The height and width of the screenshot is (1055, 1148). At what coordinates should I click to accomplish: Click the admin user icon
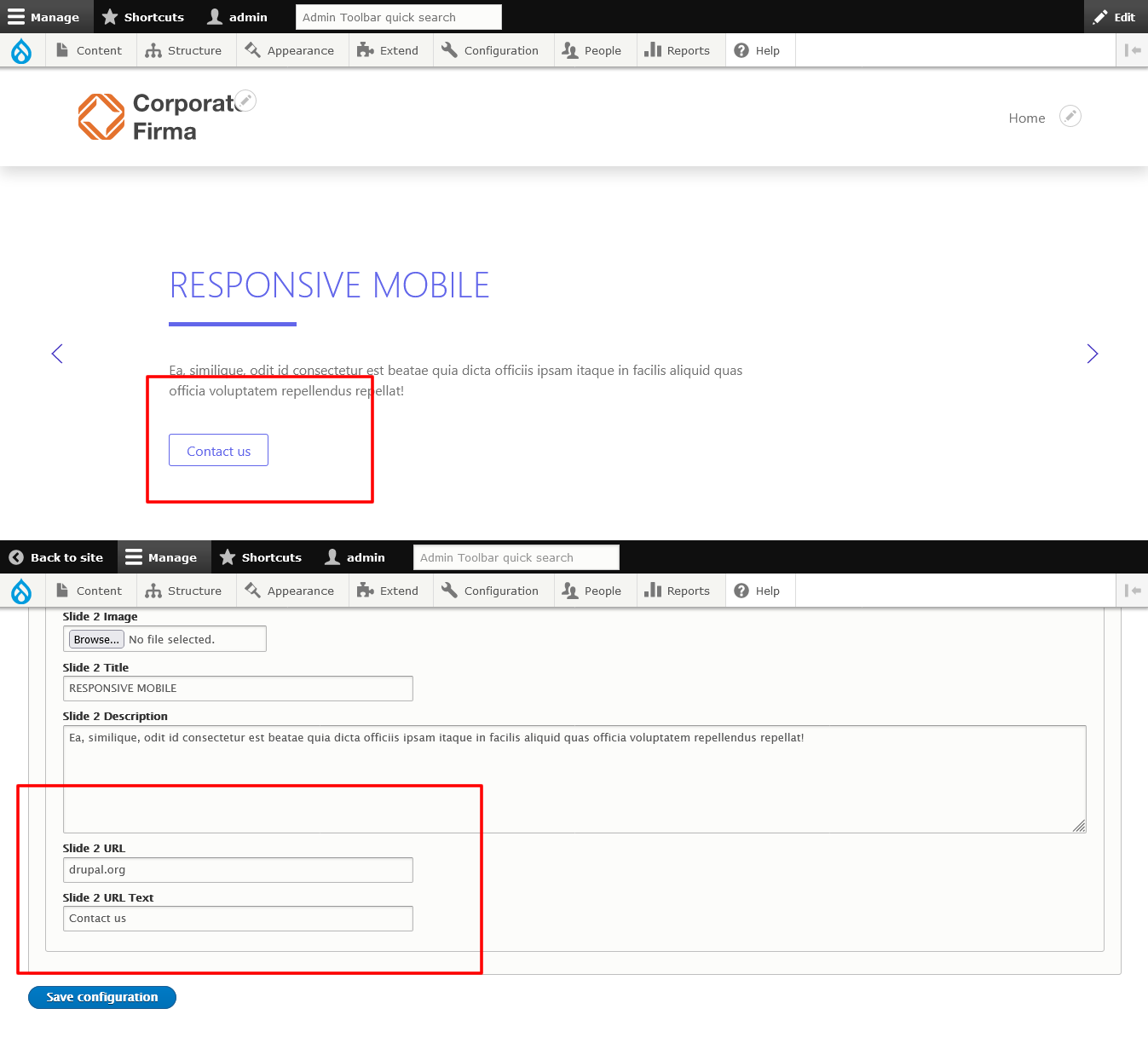click(214, 16)
